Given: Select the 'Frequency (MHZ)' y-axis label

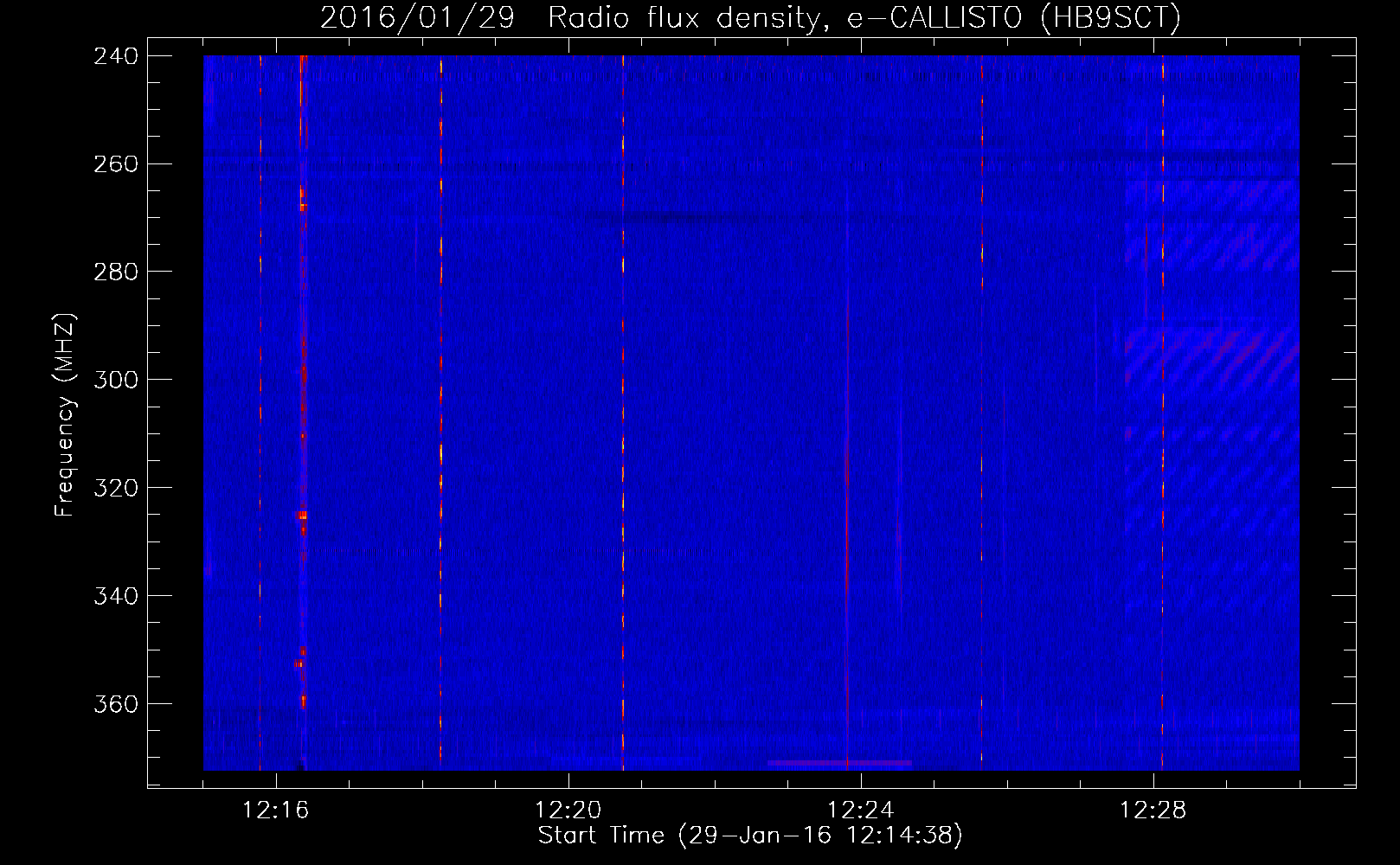Looking at the screenshot, I should [66, 415].
